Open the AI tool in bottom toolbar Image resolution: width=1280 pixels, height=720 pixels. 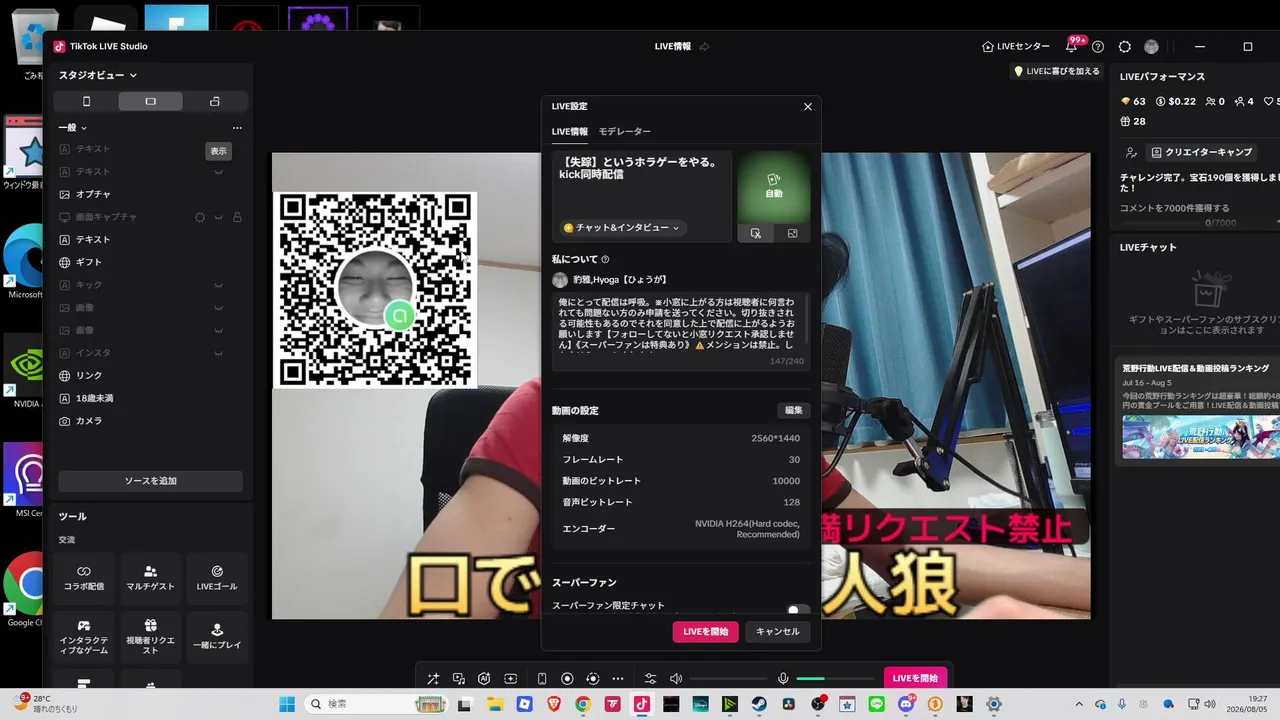tap(485, 678)
